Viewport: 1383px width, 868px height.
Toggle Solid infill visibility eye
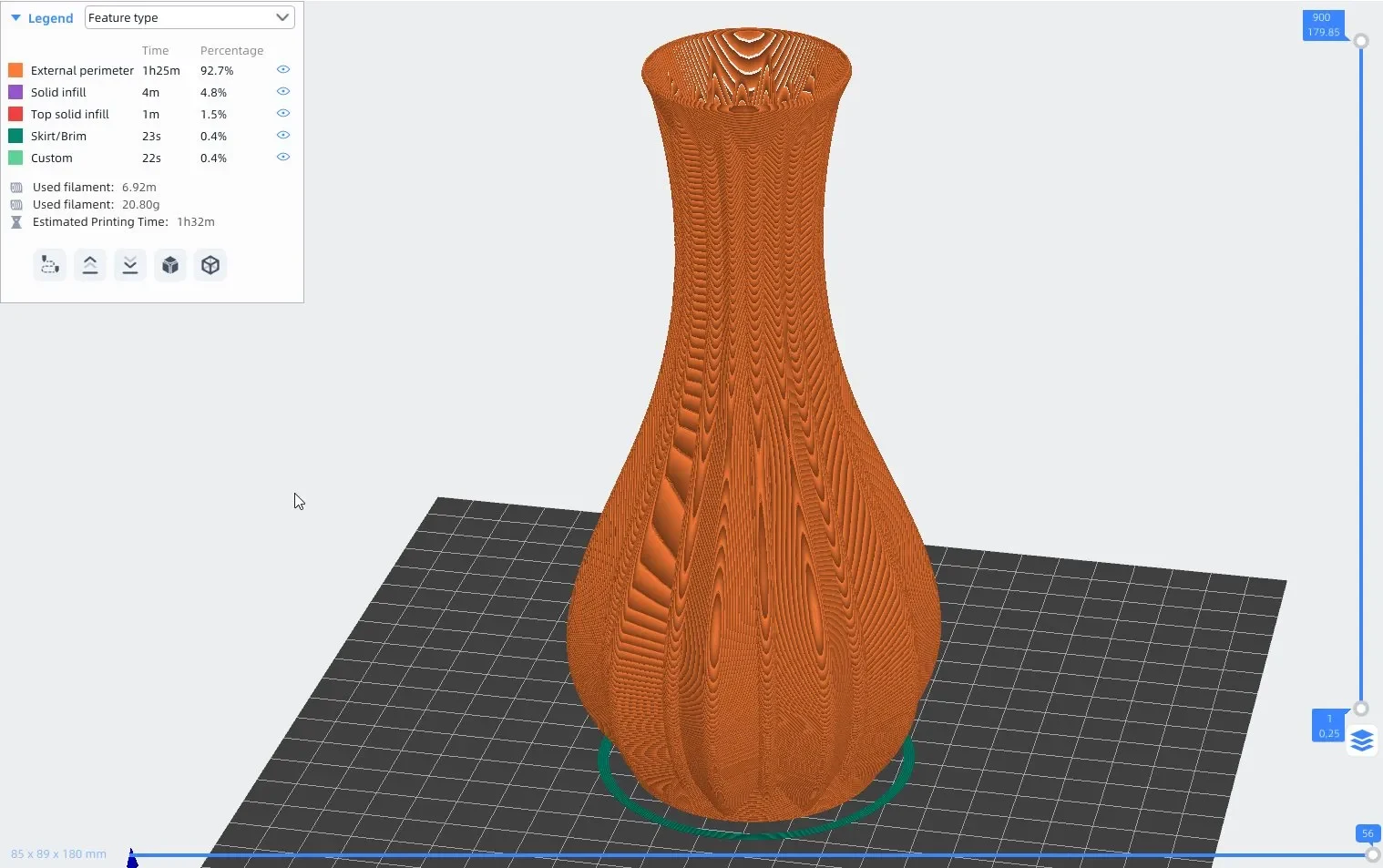(x=283, y=91)
